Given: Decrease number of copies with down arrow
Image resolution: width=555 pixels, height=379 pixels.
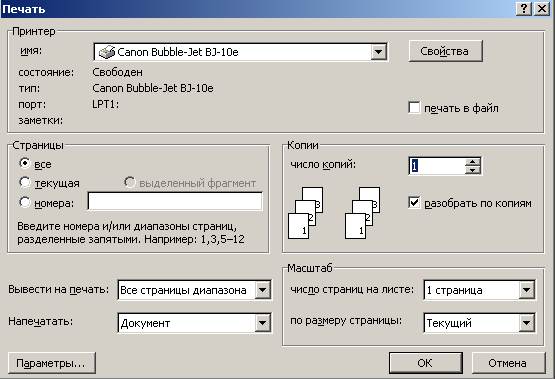Looking at the screenshot, I should (473, 170).
